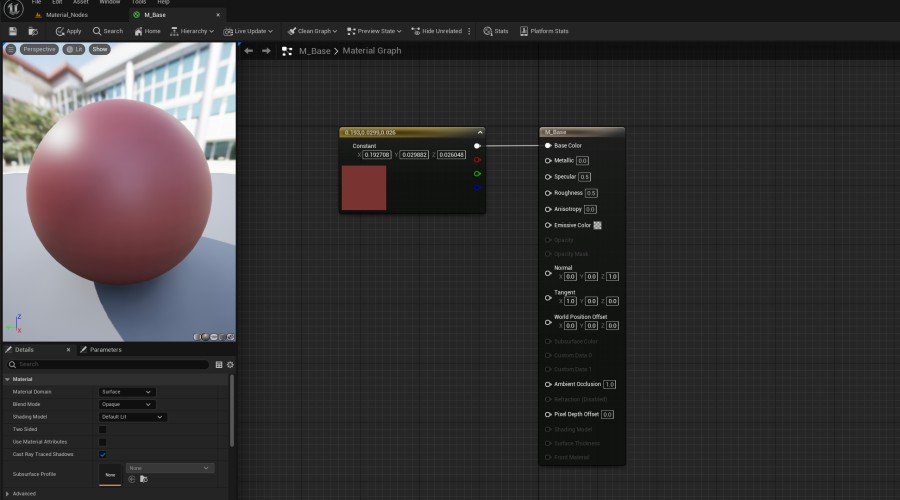
Task: Close the M_Base tab
Action: click(x=218, y=15)
